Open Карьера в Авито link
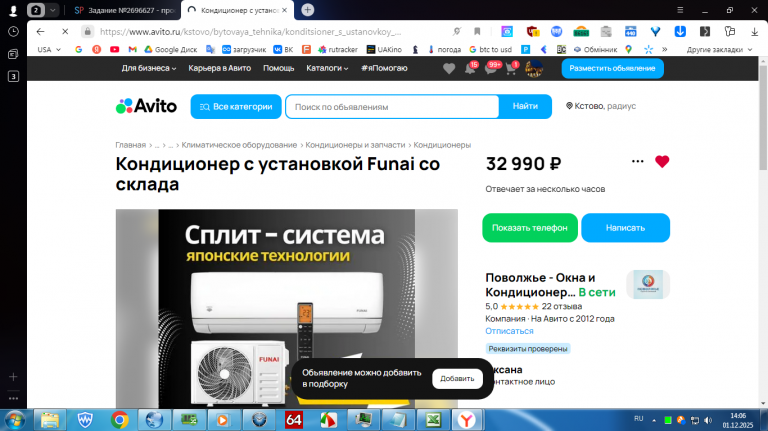This screenshot has width=768, height=431. coord(219,68)
